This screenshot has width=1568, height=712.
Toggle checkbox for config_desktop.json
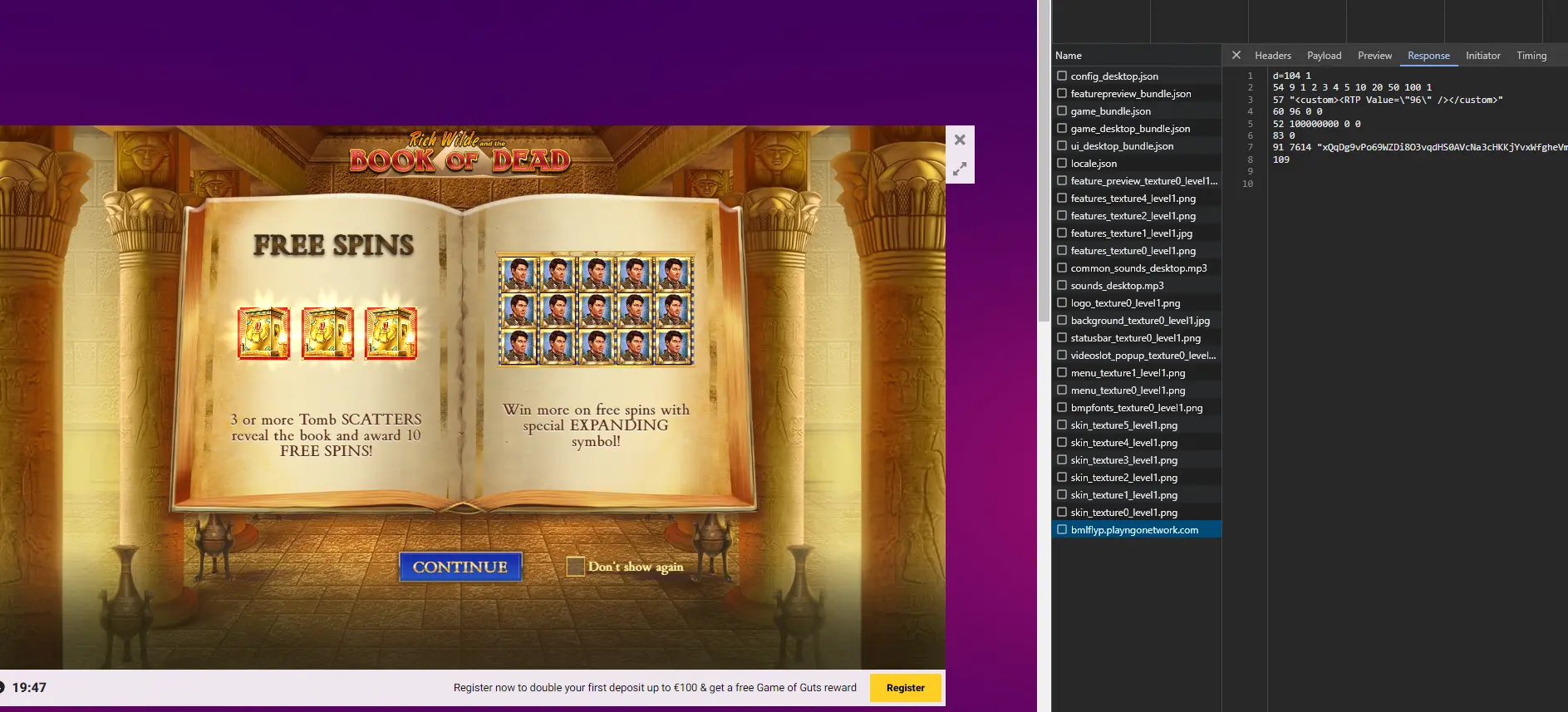click(x=1062, y=76)
